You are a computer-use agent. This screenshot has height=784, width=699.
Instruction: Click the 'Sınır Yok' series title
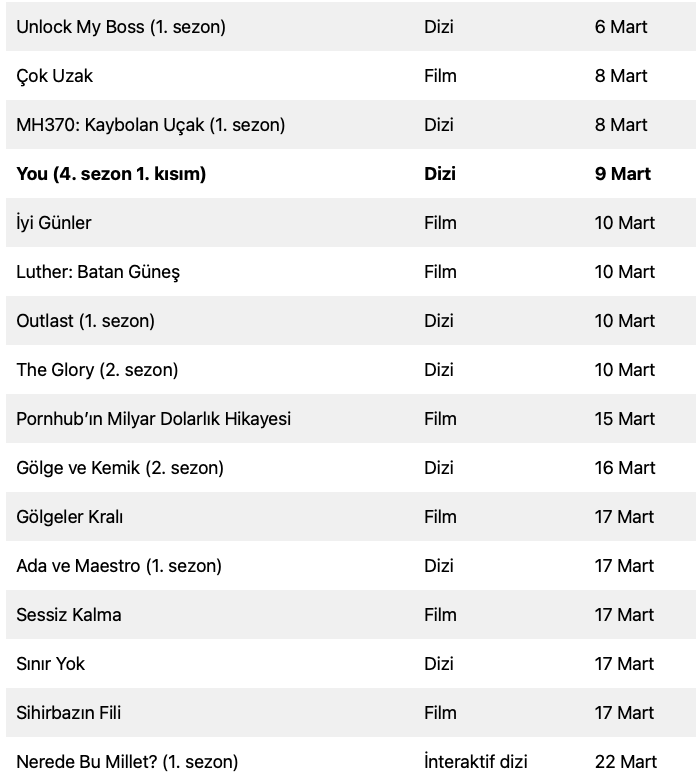(51, 664)
